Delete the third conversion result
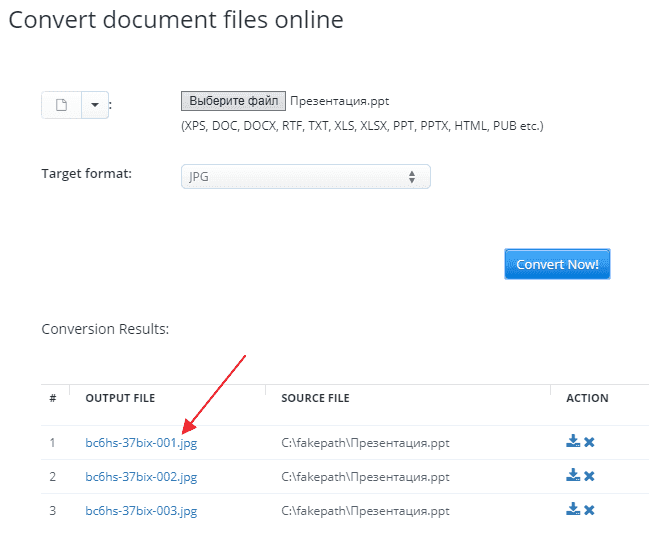Screen dimensions: 657x549 click(x=589, y=510)
